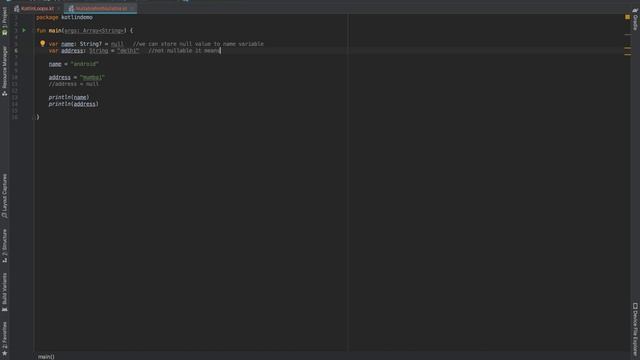This screenshot has width=640, height=360.
Task: Click the println(name) statement
Action: click(x=69, y=97)
